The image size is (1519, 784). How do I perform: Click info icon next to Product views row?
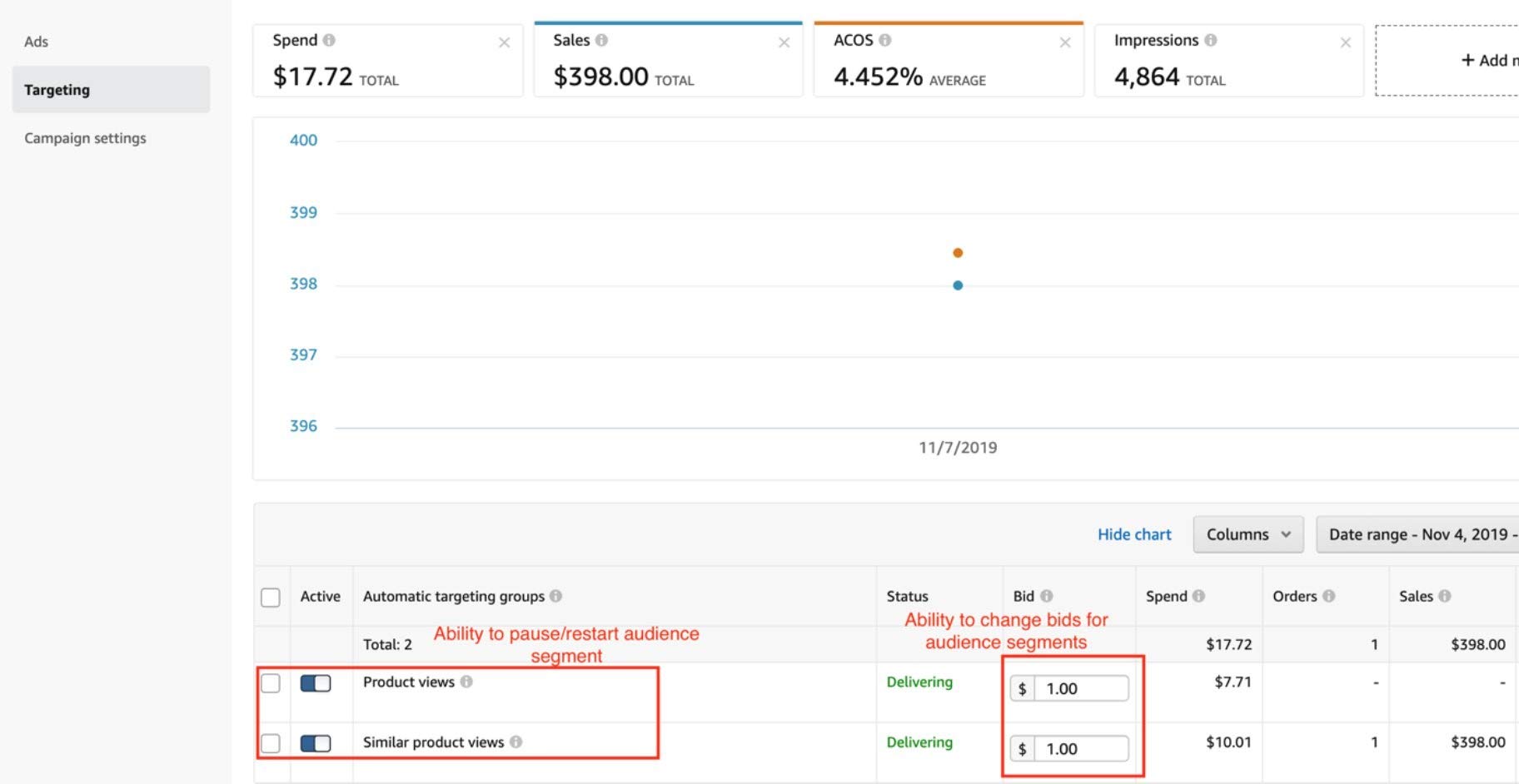click(466, 682)
